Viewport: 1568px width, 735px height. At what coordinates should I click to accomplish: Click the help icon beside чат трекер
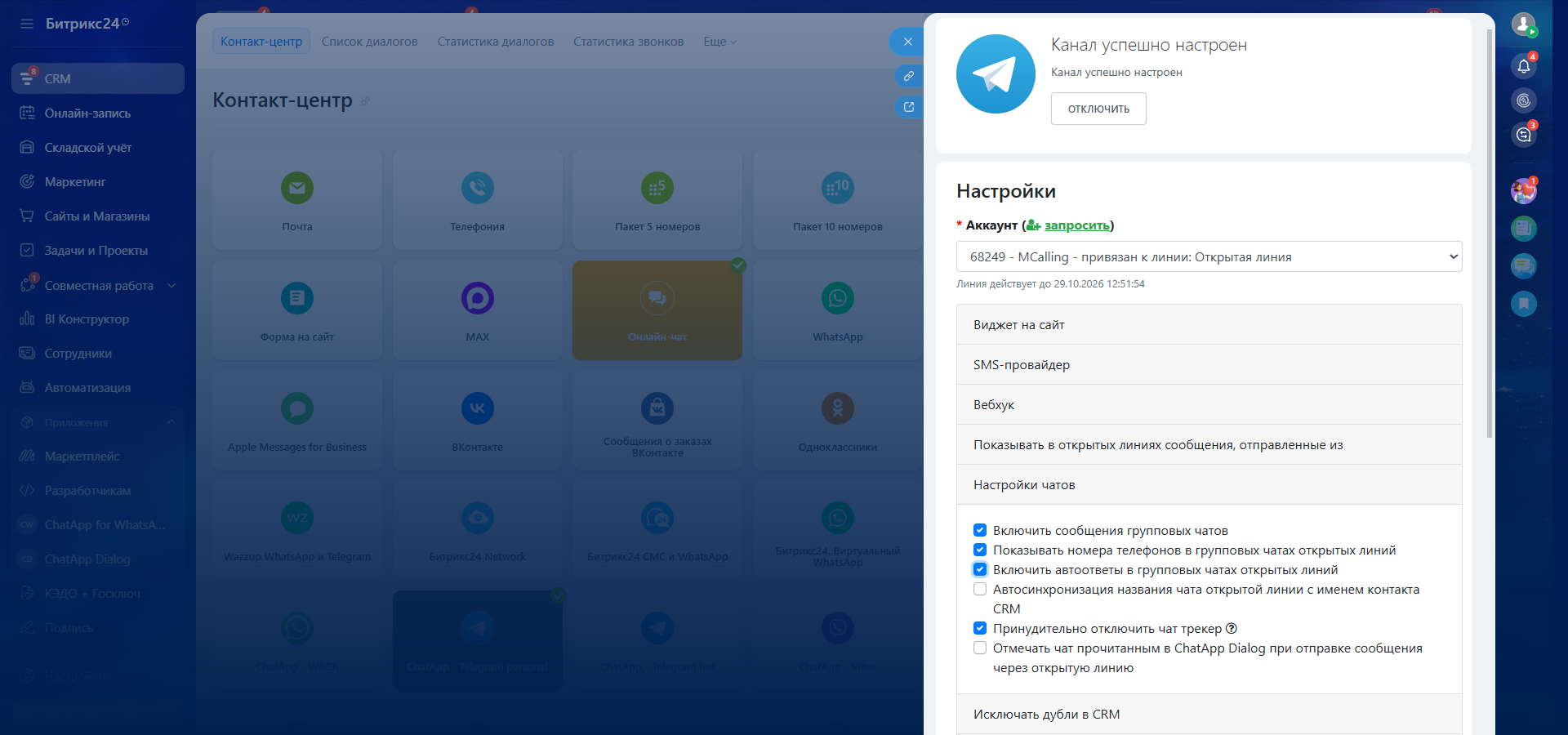point(1232,628)
